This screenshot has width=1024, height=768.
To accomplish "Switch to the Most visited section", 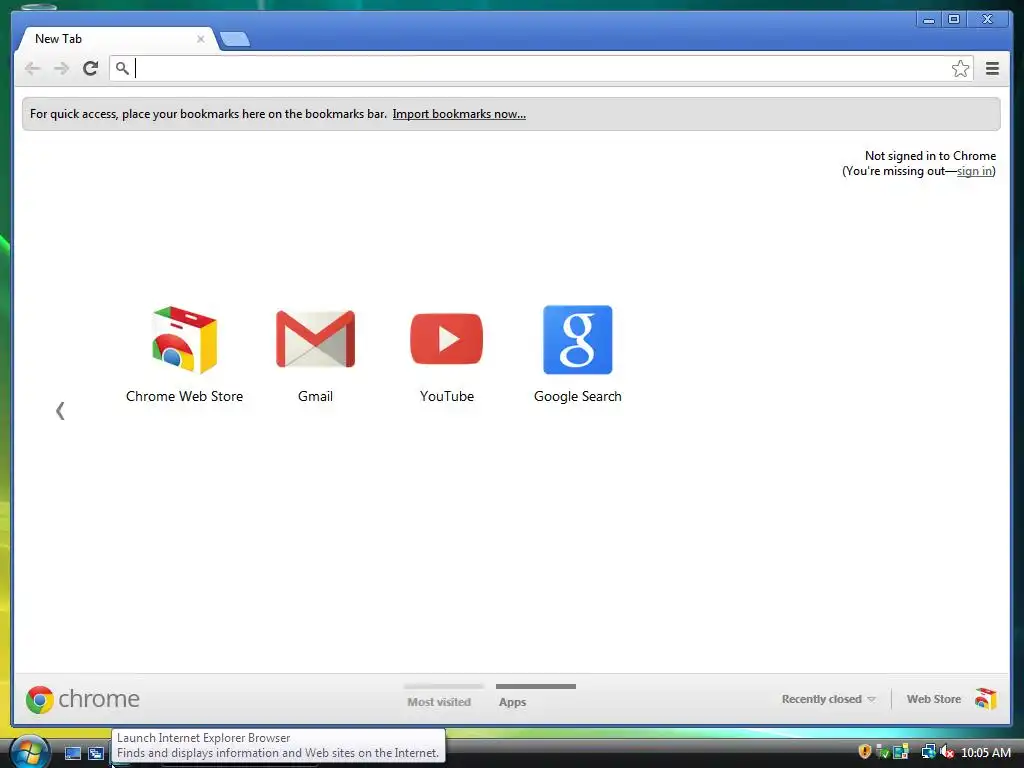I will coord(439,702).
